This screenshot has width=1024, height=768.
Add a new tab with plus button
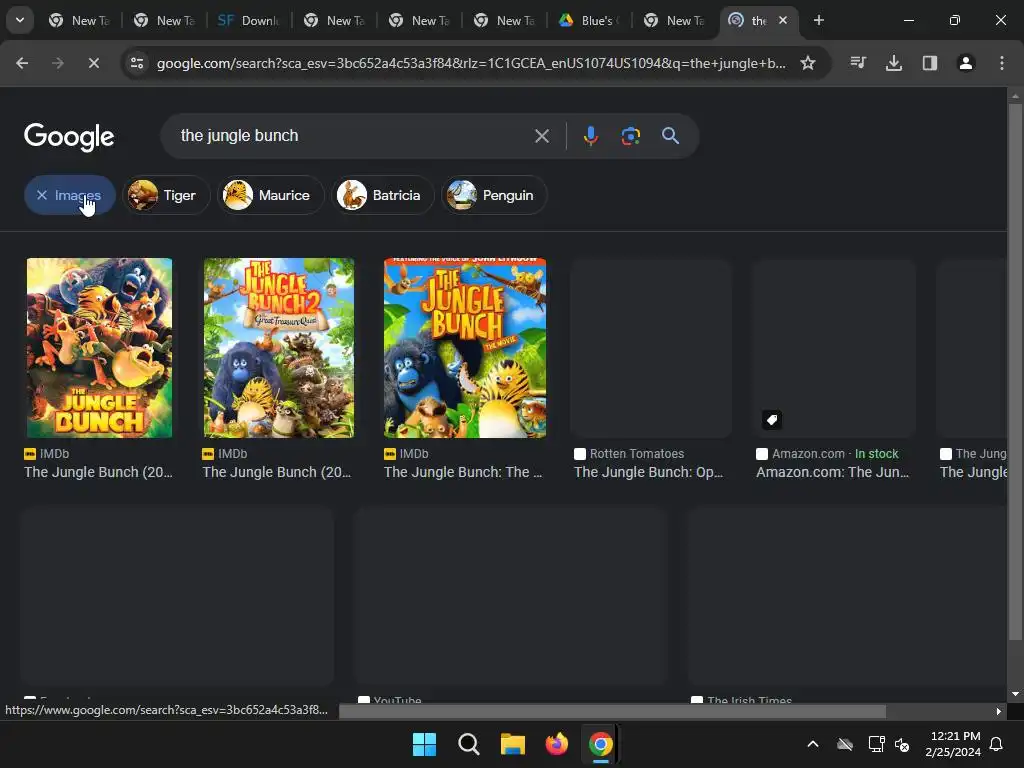coord(818,20)
